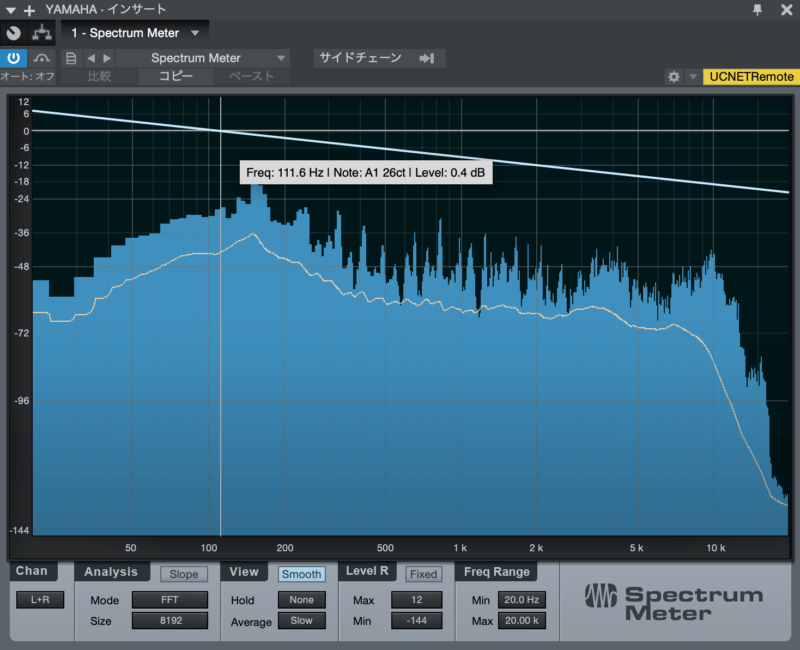Viewport: 800px width, 650px height.
Task: Enable Fixed level range toggle
Action: (x=423, y=574)
